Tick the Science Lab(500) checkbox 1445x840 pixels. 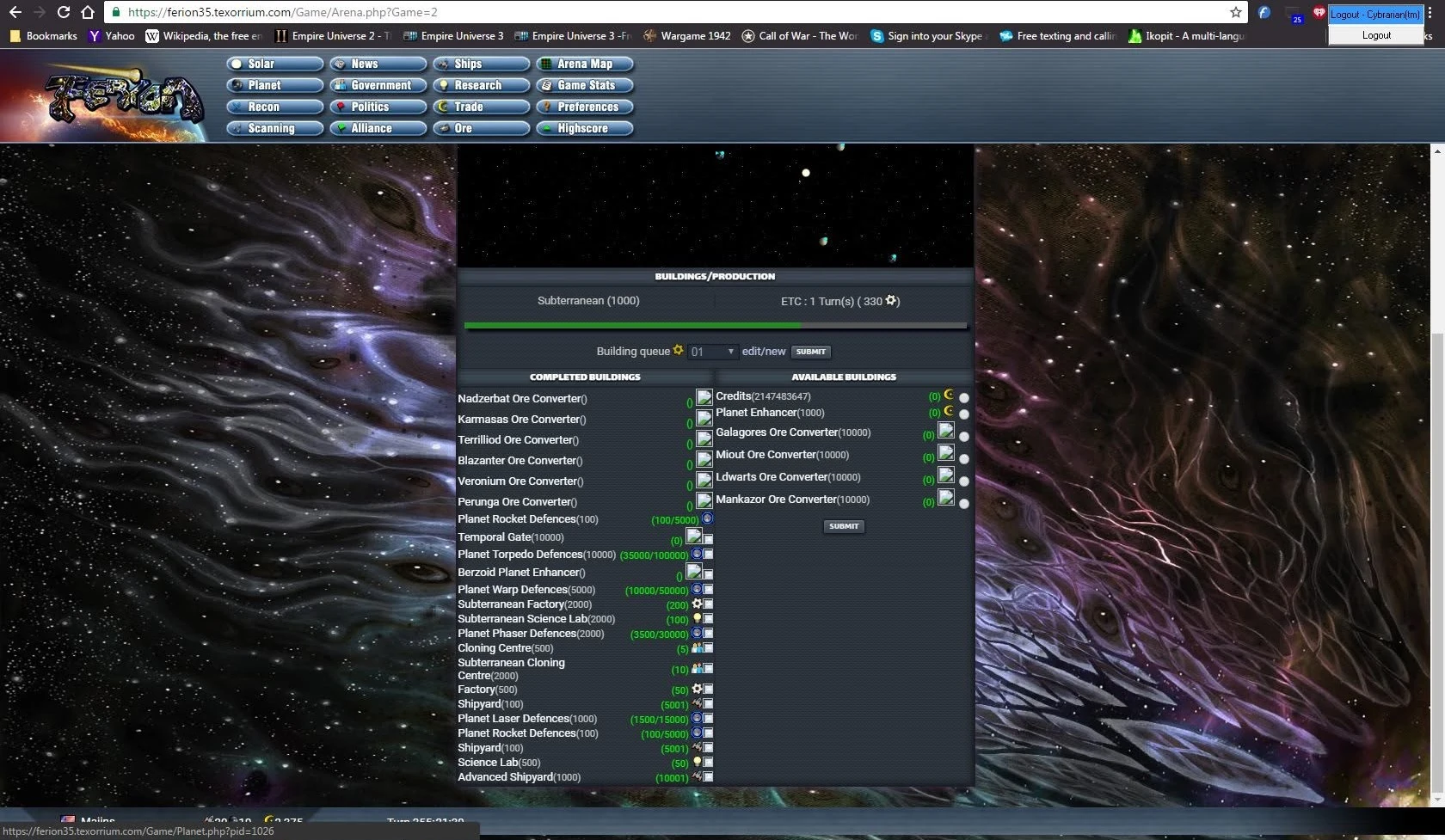709,763
